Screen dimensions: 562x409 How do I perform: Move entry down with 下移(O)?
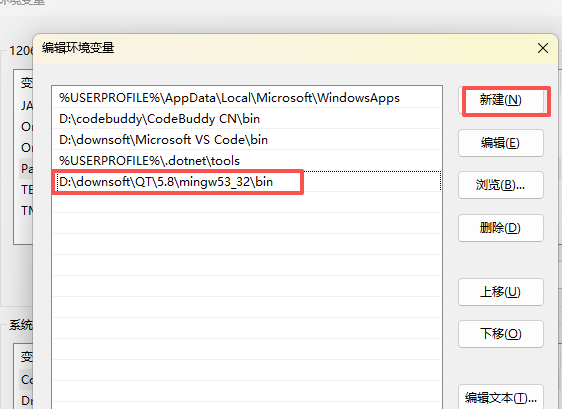point(501,334)
